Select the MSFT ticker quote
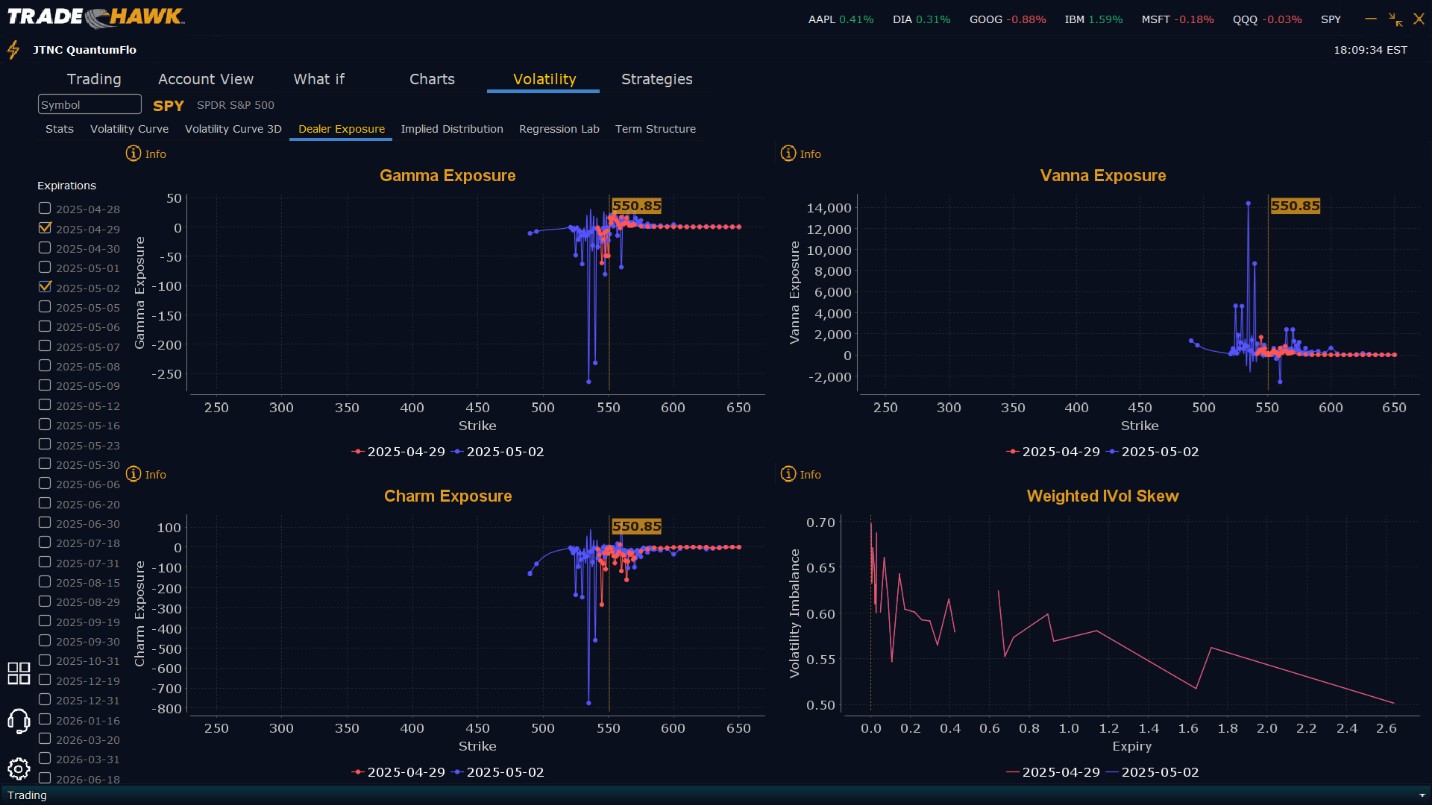Screen dimensions: 1432x805 1178,19
